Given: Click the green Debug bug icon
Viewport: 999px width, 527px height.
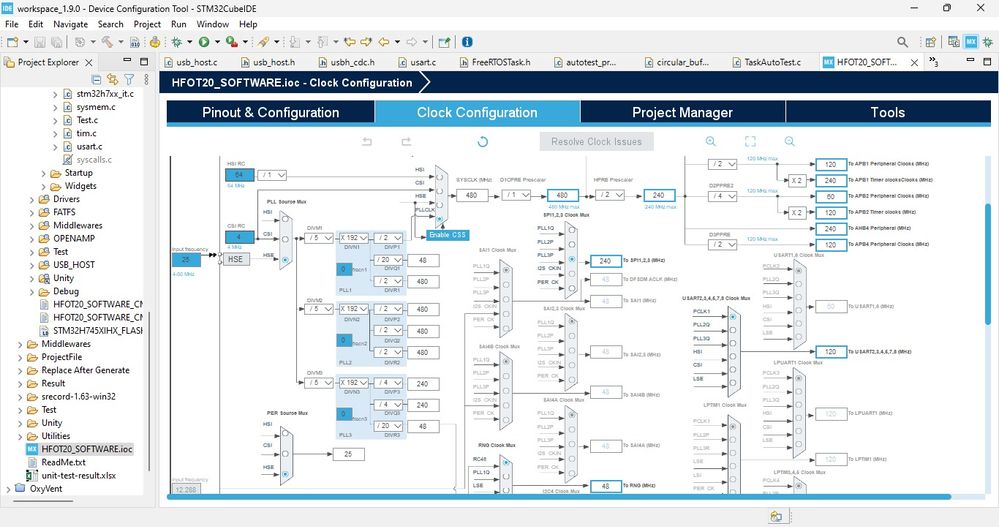Looking at the screenshot, I should 176,42.
